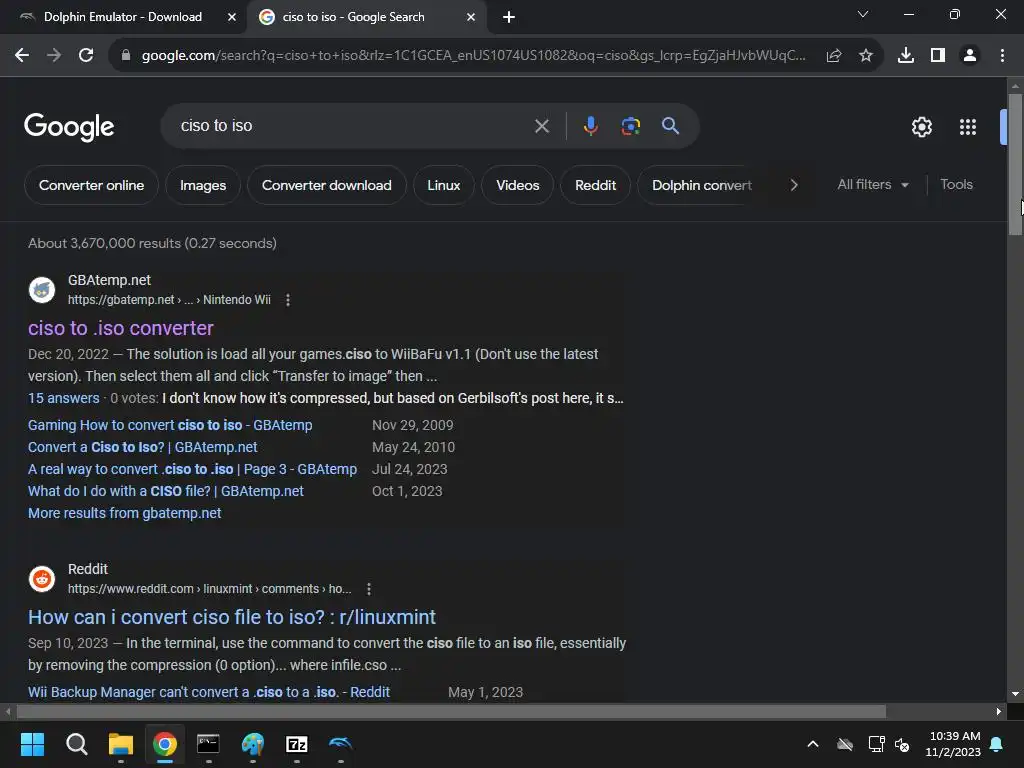Open What do I do with a CISO file link
Screen dimensions: 1024x768
pyautogui.click(x=166, y=491)
